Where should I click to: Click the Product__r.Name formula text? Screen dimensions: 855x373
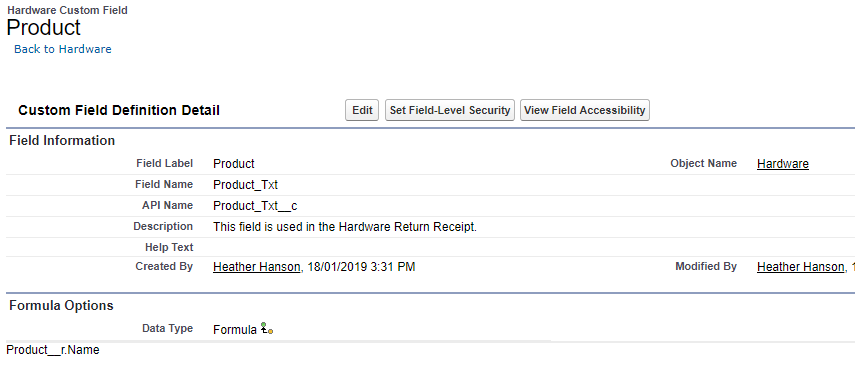pyautogui.click(x=53, y=350)
